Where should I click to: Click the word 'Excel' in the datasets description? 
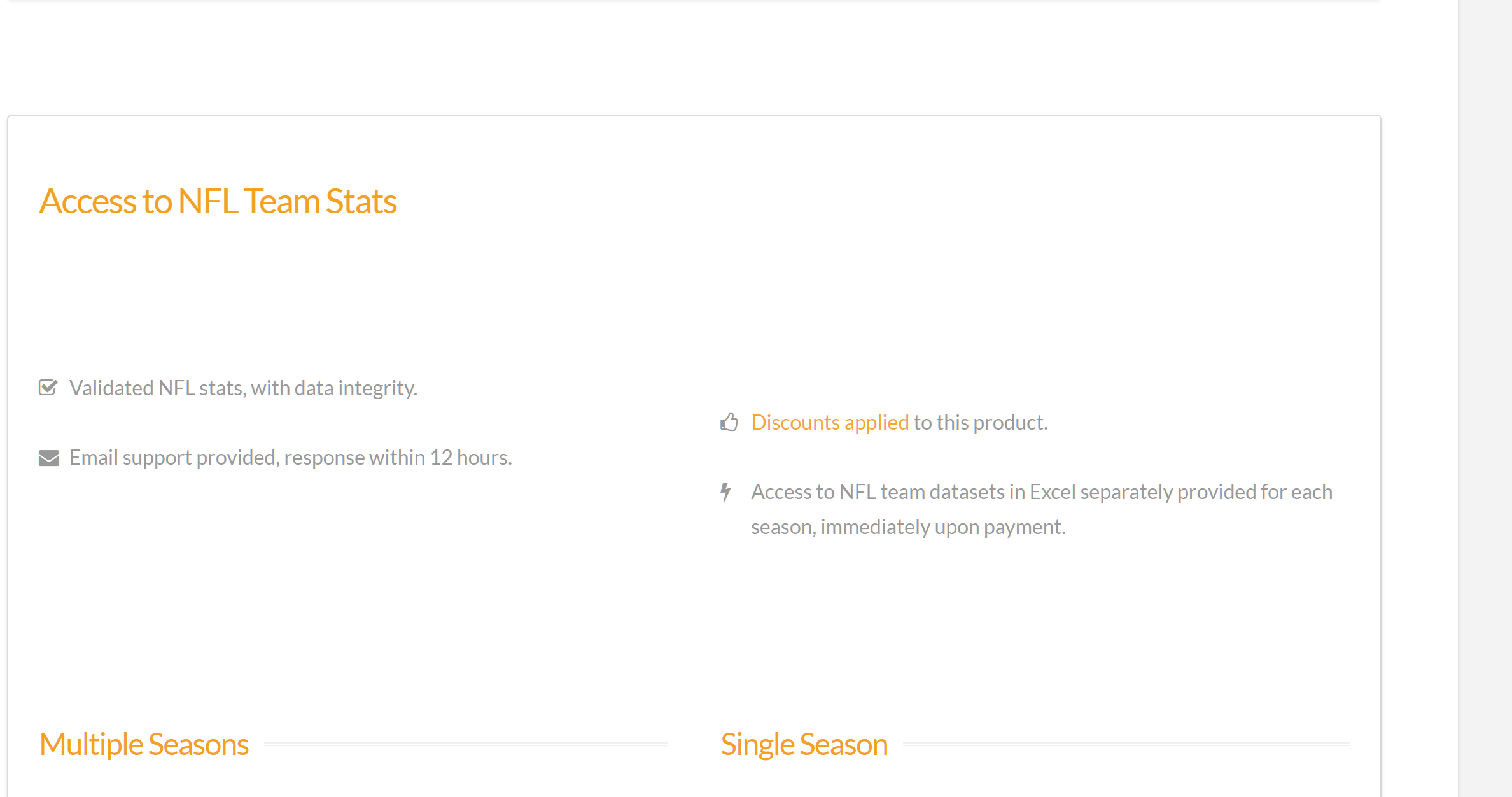pos(1053,492)
